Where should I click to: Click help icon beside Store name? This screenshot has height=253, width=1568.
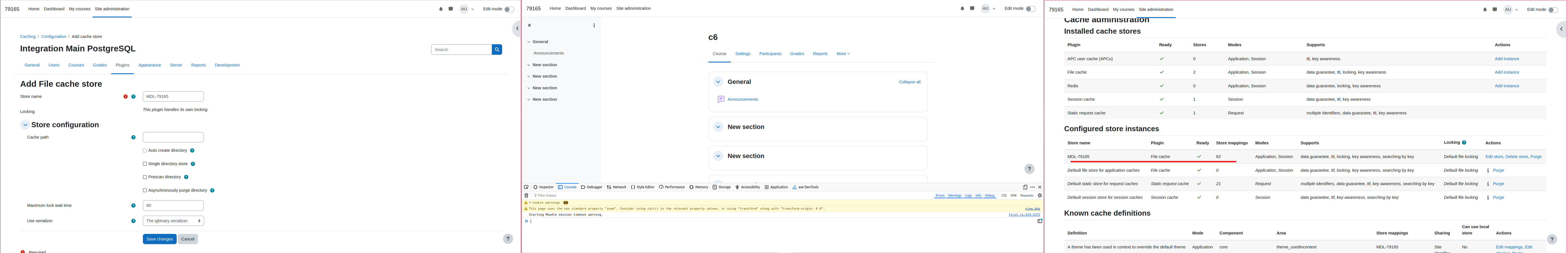(x=133, y=96)
